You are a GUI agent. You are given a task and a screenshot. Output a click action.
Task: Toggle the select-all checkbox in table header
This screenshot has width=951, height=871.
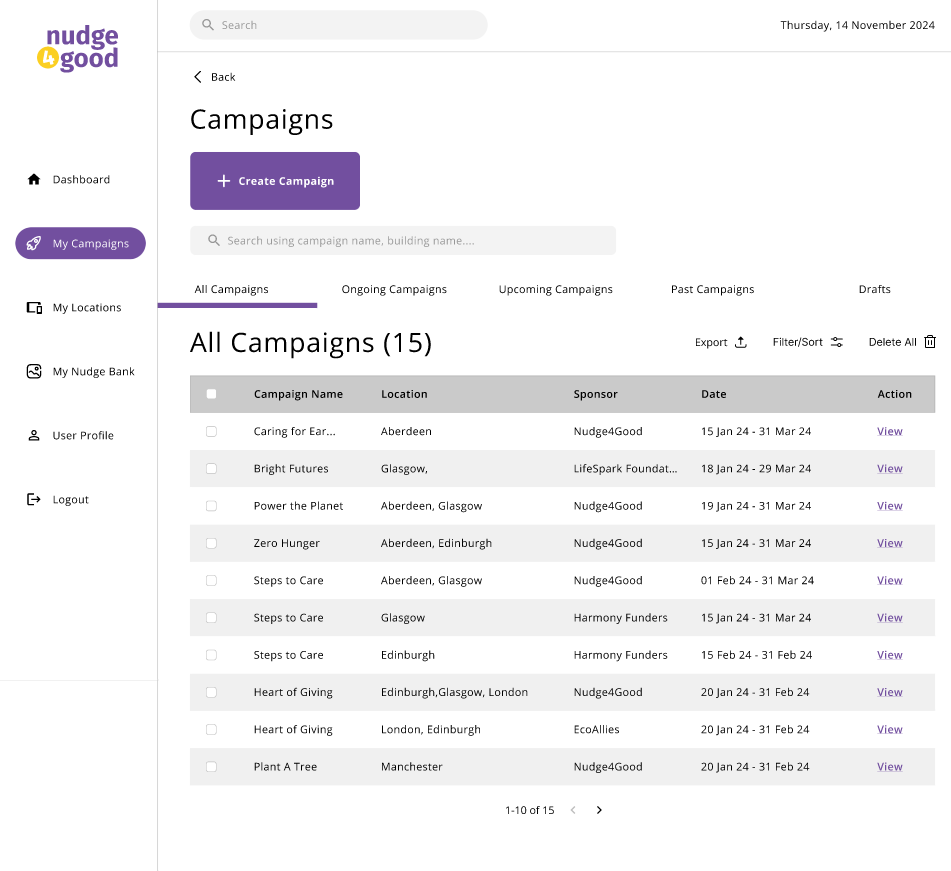click(211, 394)
